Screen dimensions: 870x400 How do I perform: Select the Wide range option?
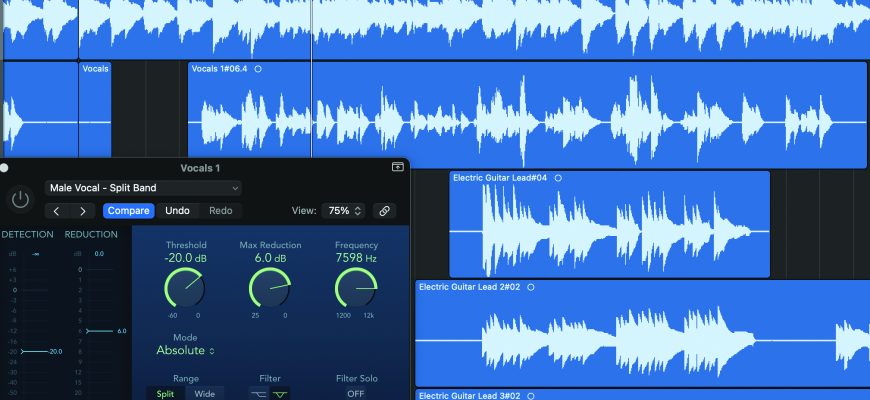[x=204, y=394]
